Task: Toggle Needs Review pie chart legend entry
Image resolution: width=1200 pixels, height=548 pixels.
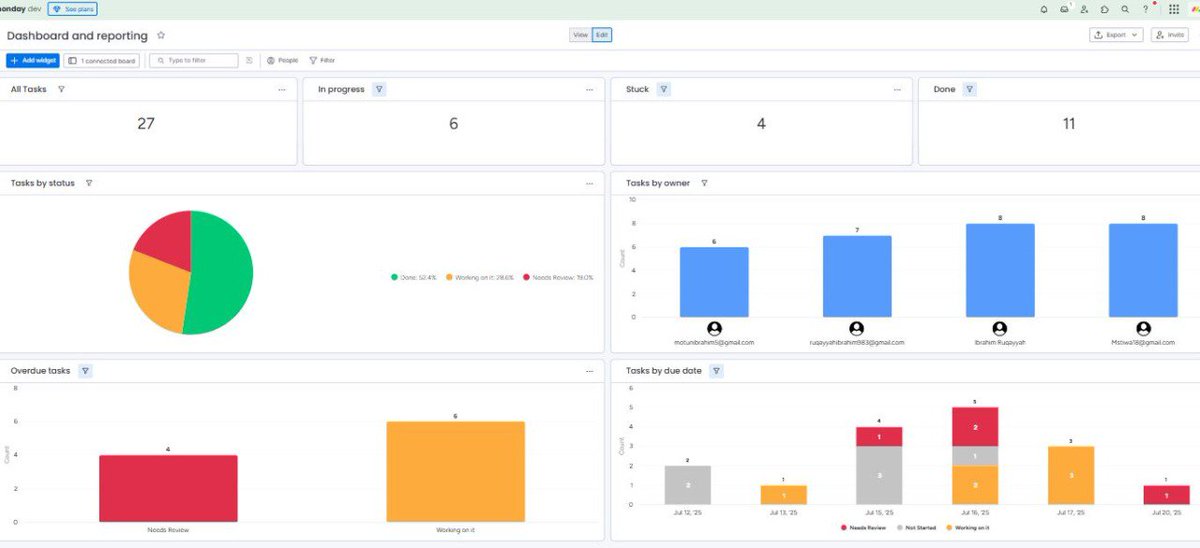Action: (558, 277)
